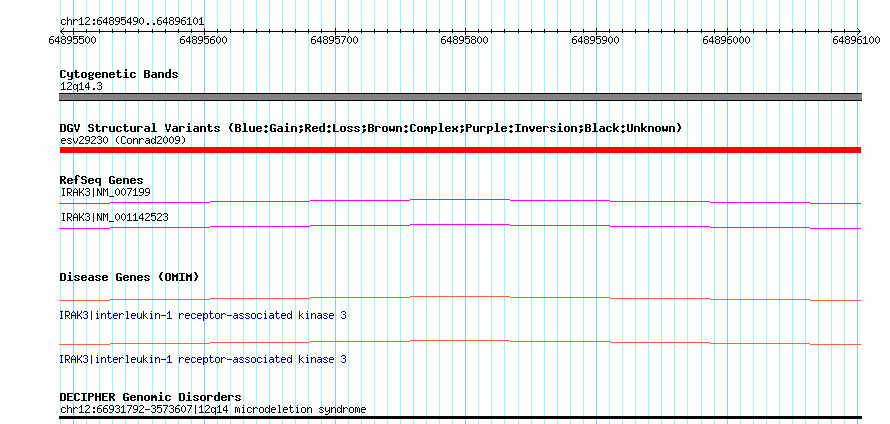Select the Cytogenetic Bands track title
The image size is (890, 424).
click(x=119, y=74)
